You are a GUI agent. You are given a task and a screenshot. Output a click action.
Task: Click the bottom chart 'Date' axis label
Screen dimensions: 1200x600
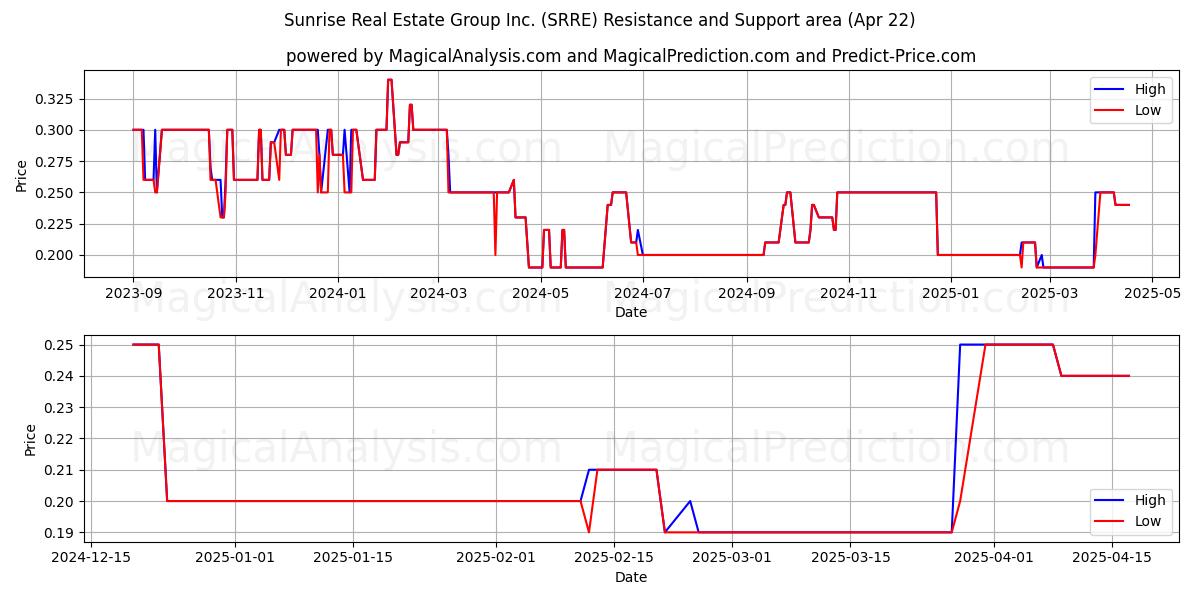[x=631, y=577]
